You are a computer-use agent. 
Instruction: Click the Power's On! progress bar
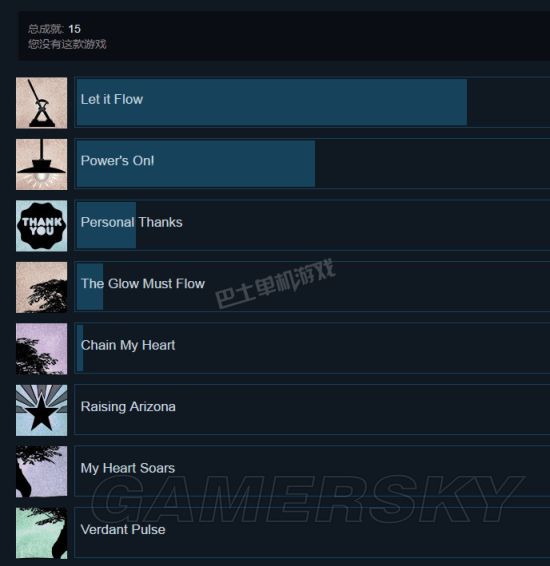click(x=196, y=164)
